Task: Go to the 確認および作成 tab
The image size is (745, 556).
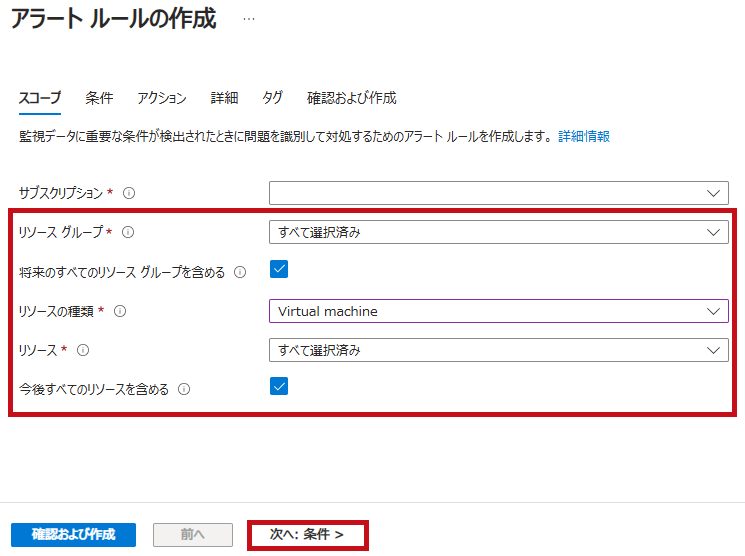Action: tap(351, 98)
